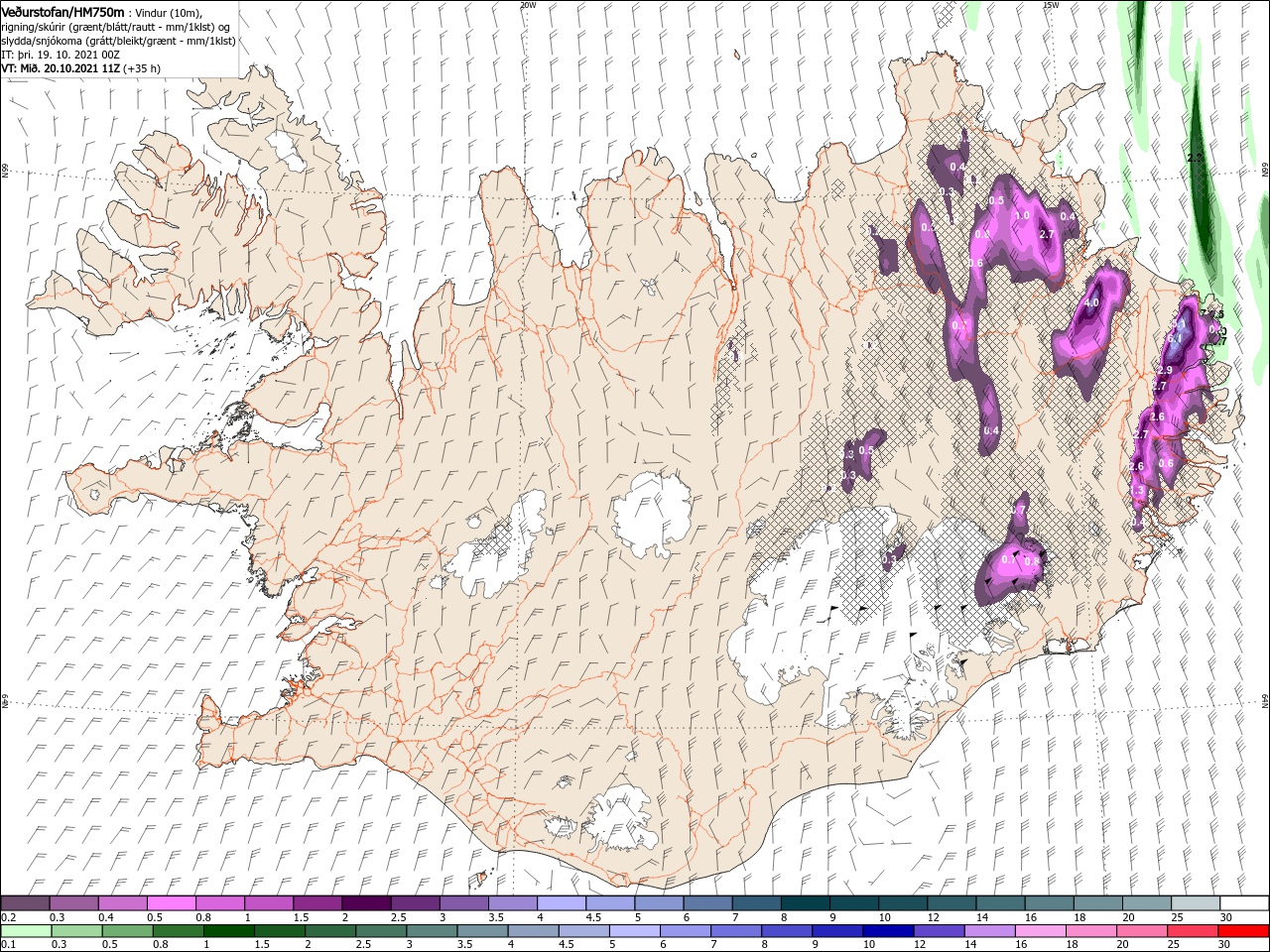Image resolution: width=1270 pixels, height=952 pixels.
Task: Click the '1.3' snowfall value near east fjords
Action: pos(1138,490)
